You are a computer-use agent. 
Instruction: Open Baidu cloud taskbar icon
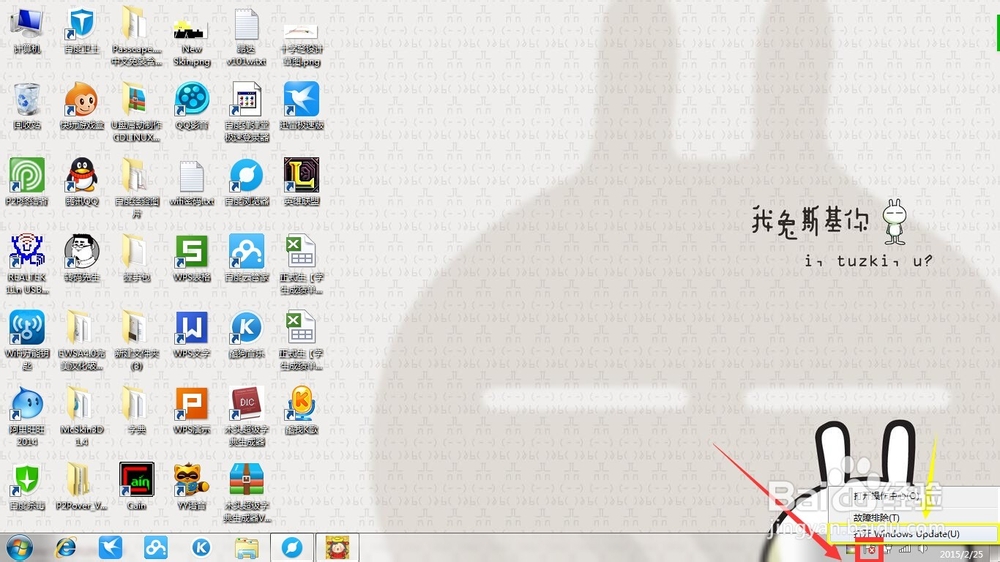(x=156, y=547)
